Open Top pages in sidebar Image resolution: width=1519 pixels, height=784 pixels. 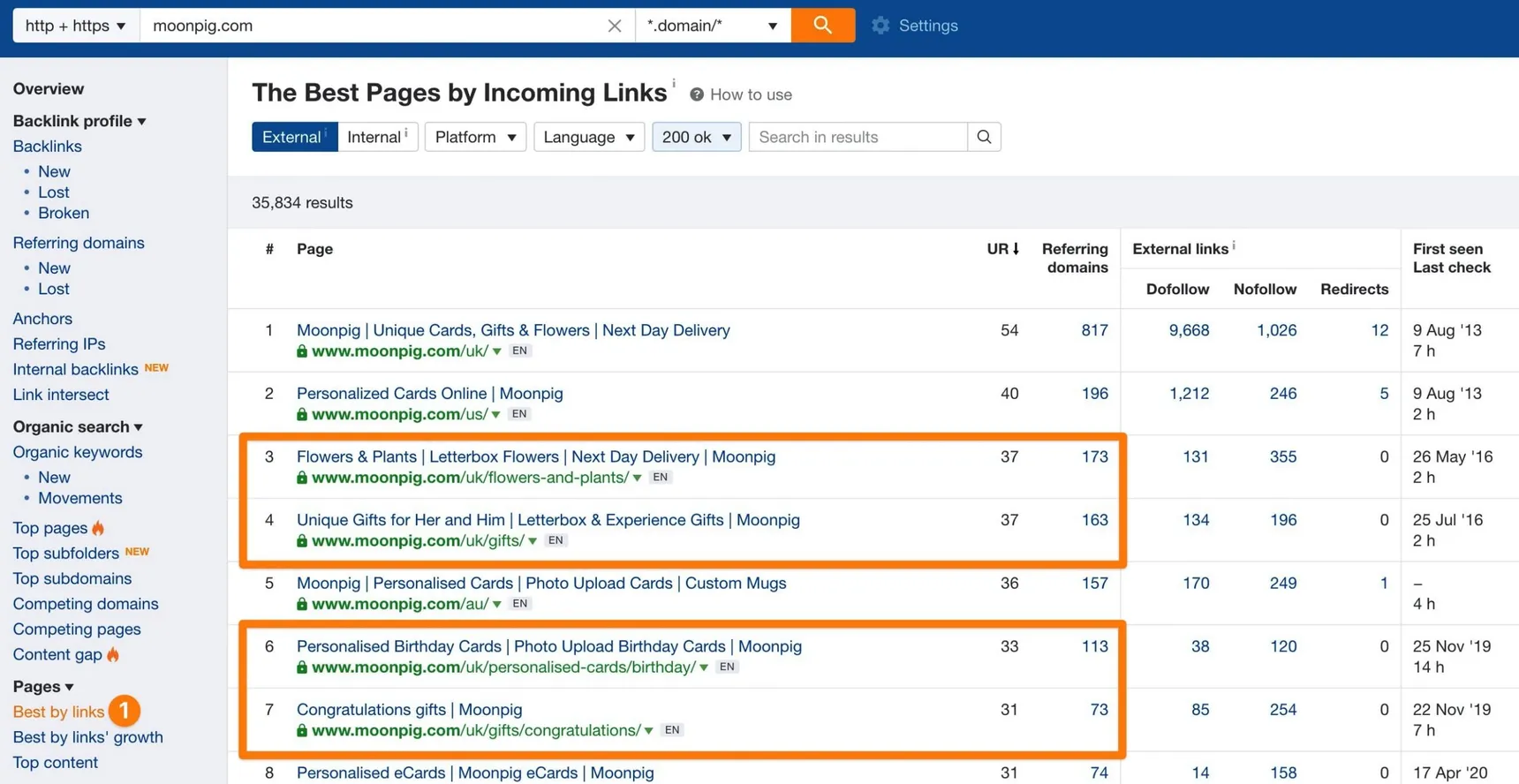(x=50, y=528)
